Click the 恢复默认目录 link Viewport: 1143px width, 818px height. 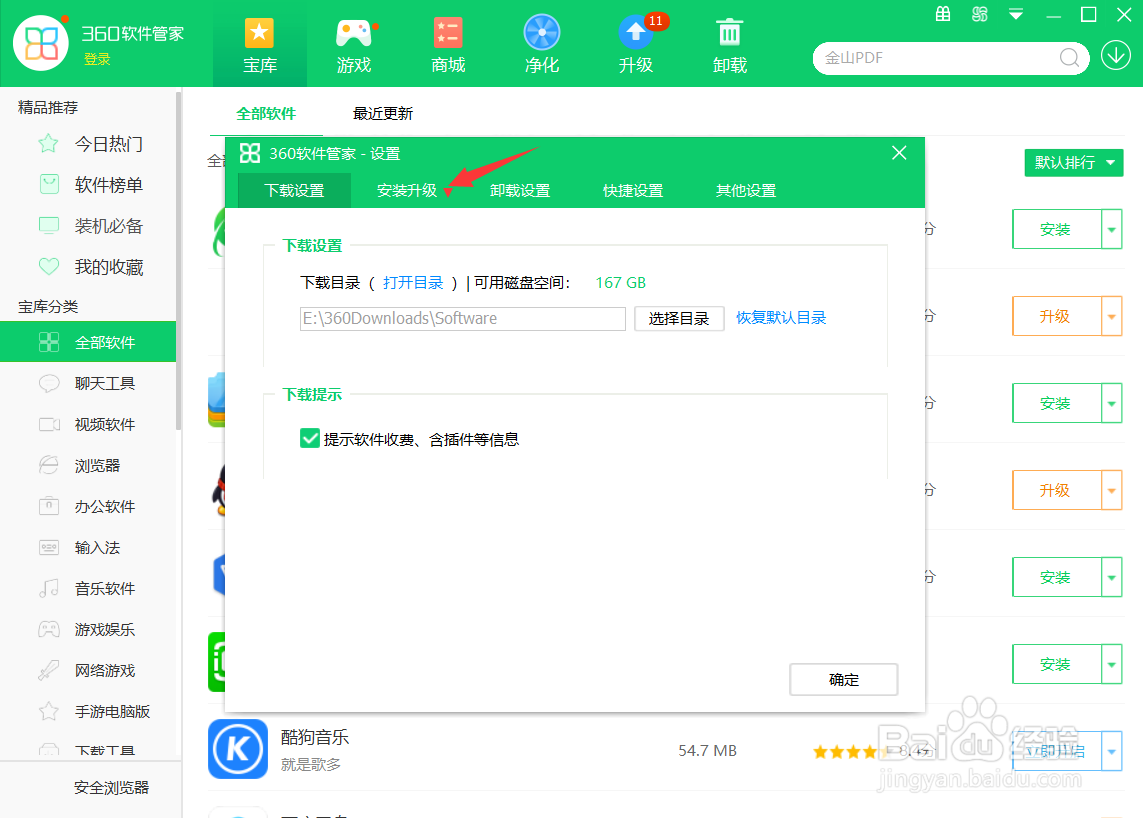coord(781,318)
